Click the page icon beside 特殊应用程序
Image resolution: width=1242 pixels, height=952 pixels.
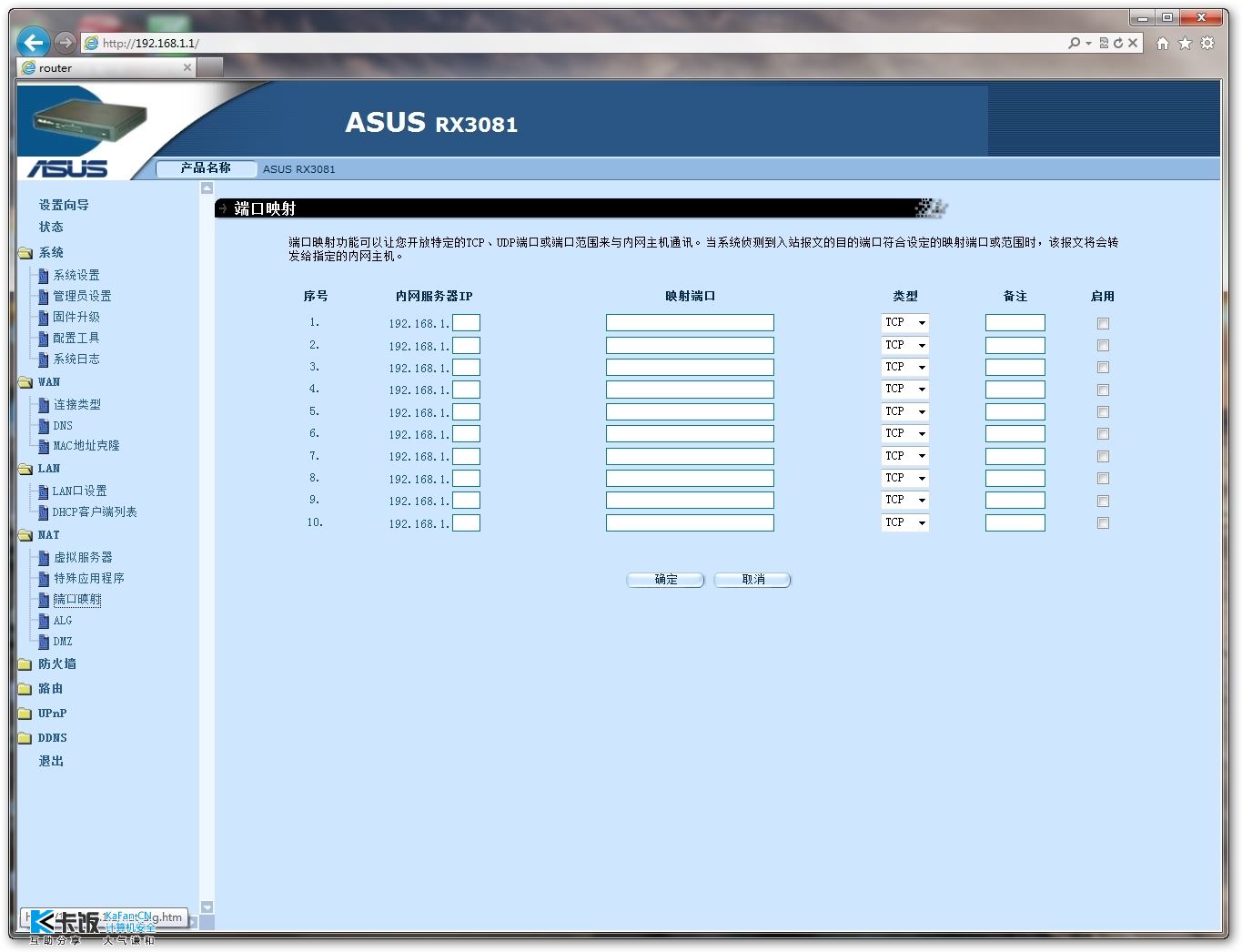pos(43,579)
